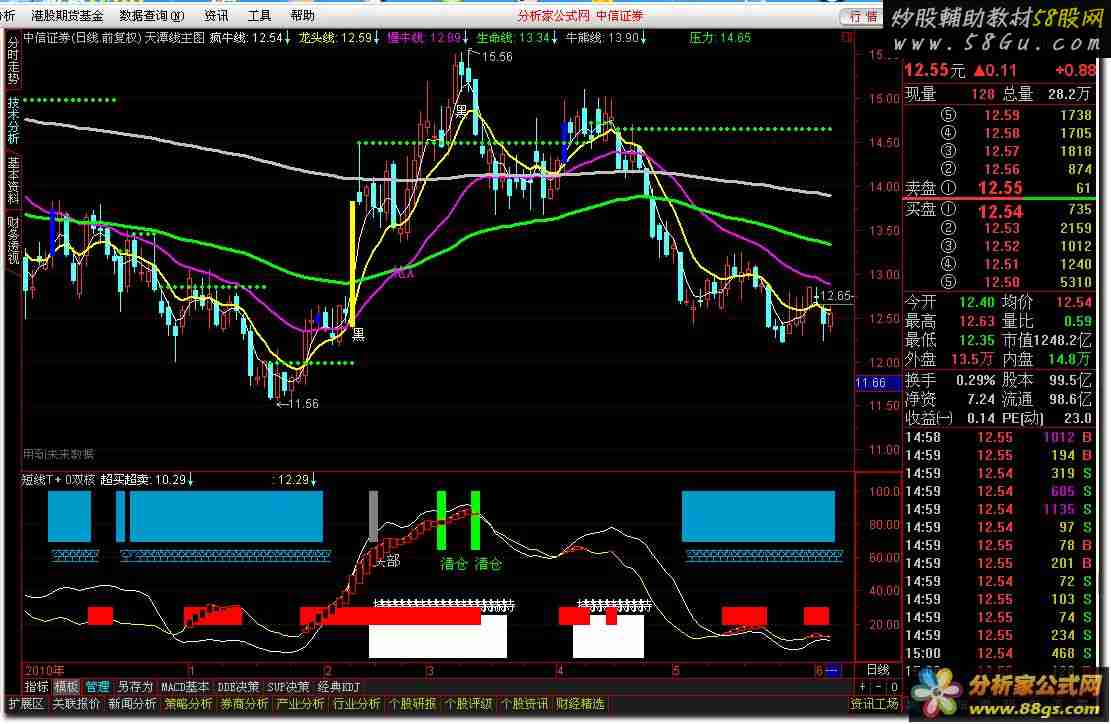
Task: Choose the 经典KDJ template
Action: pyautogui.click(x=339, y=686)
